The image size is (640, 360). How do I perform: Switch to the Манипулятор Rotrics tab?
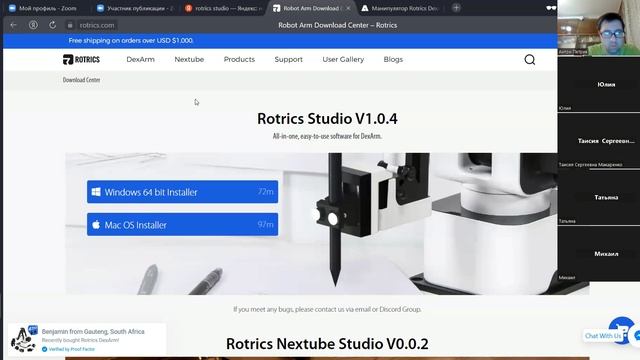point(400,8)
